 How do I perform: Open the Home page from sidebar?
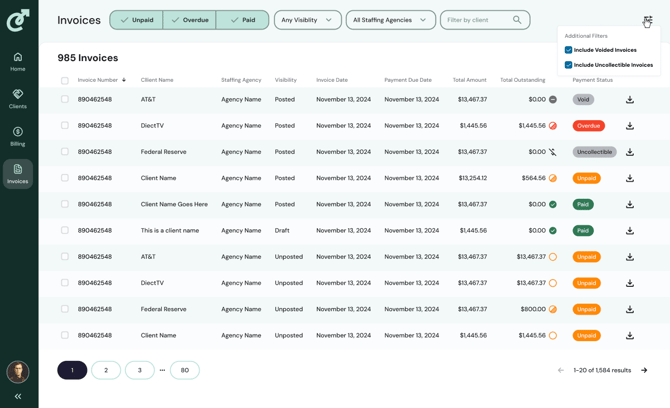pyautogui.click(x=18, y=61)
